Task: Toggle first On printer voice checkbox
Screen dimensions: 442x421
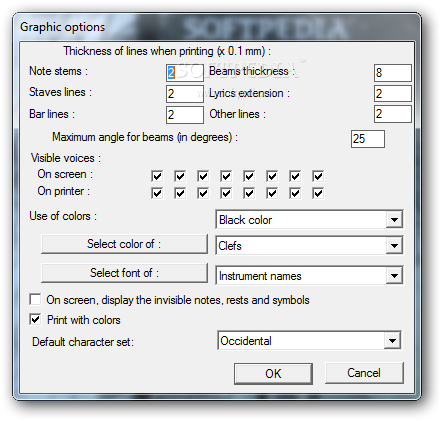Action: 157,193
